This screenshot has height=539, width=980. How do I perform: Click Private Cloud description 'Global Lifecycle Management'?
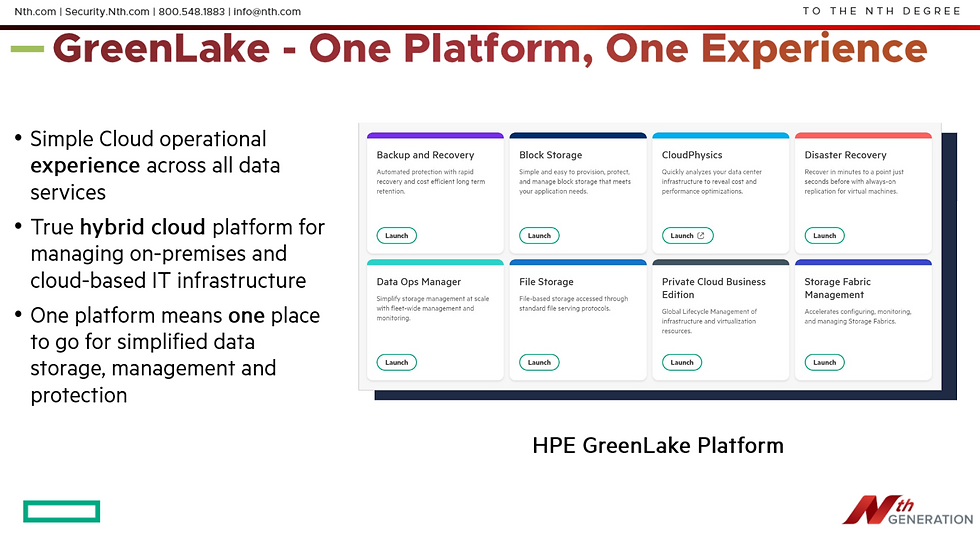[x=709, y=321]
